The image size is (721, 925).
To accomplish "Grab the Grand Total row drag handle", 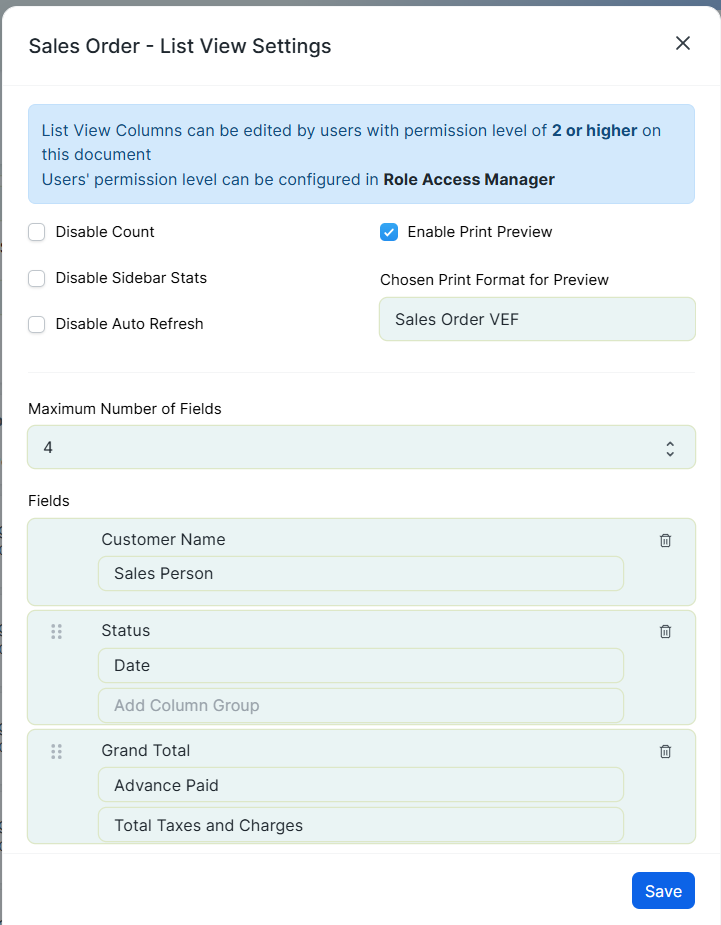I will 57,752.
